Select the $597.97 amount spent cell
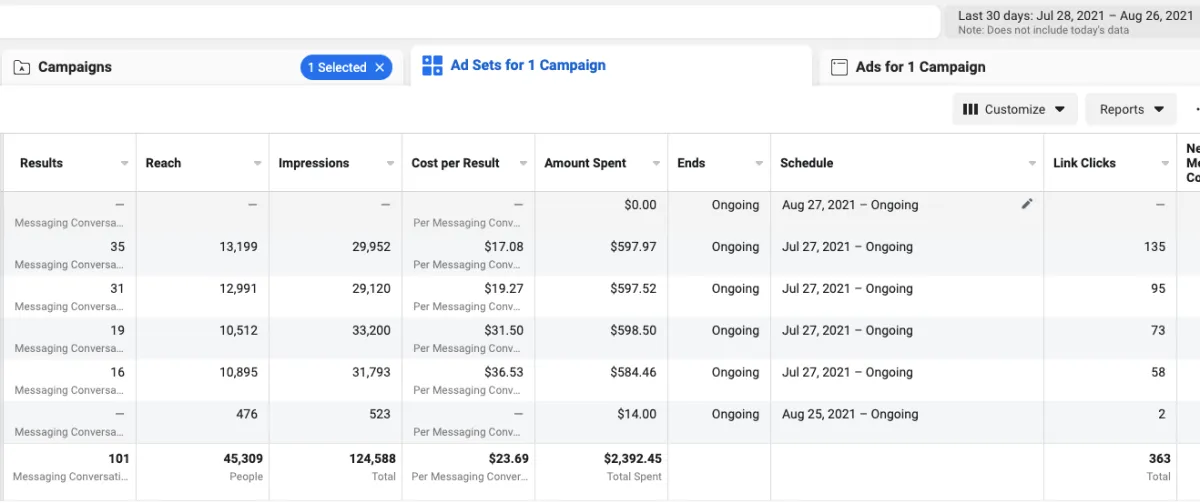1200x503 pixels. tap(633, 247)
